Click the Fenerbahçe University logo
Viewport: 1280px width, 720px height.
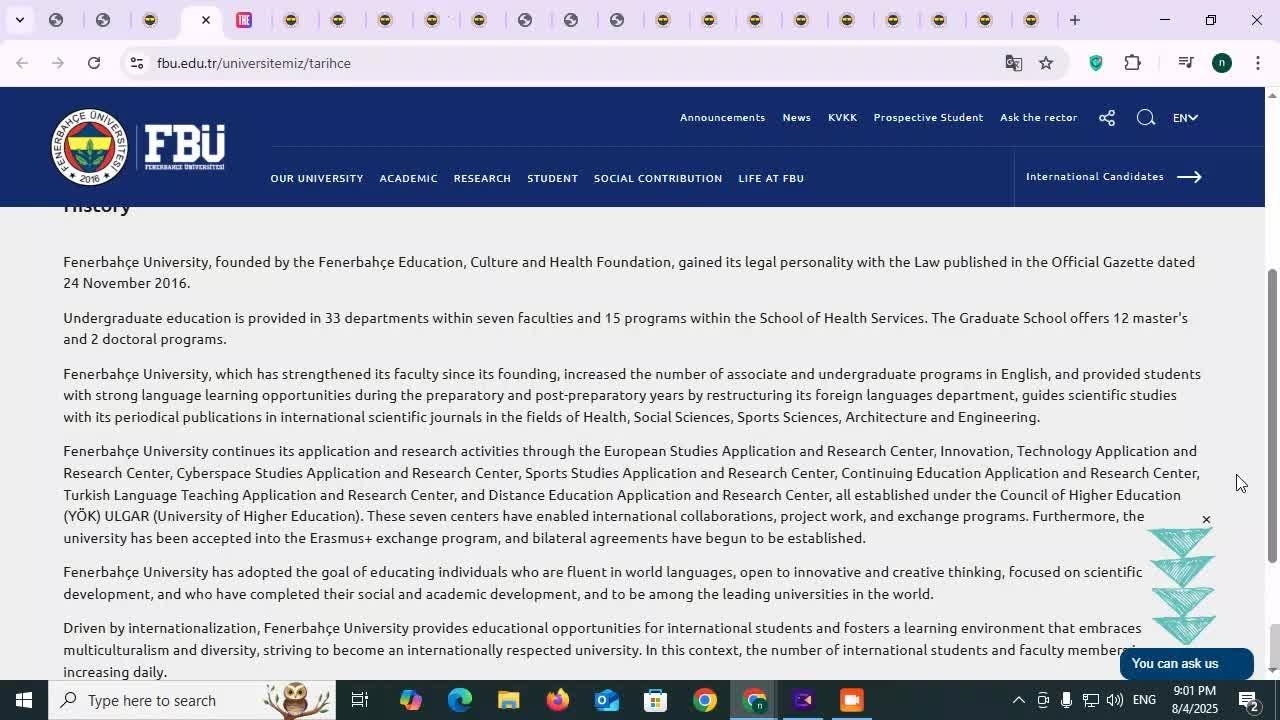point(138,147)
